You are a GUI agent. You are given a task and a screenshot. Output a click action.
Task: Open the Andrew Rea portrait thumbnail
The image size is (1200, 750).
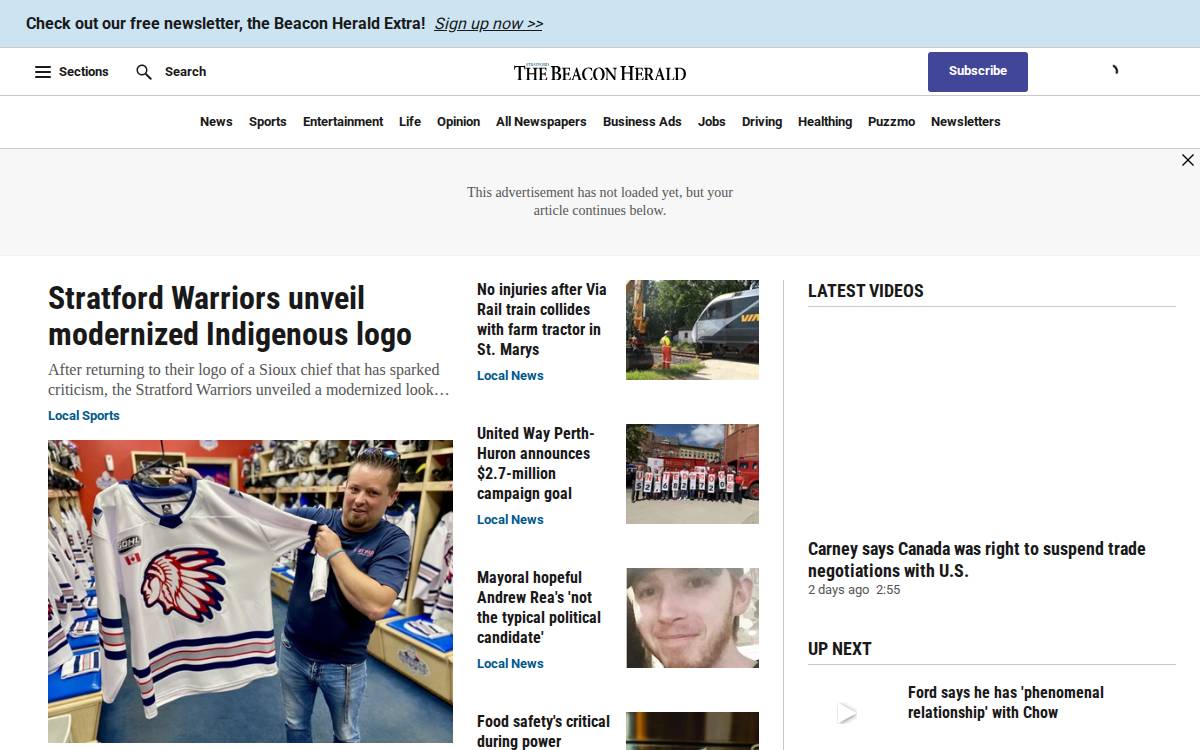coord(692,618)
